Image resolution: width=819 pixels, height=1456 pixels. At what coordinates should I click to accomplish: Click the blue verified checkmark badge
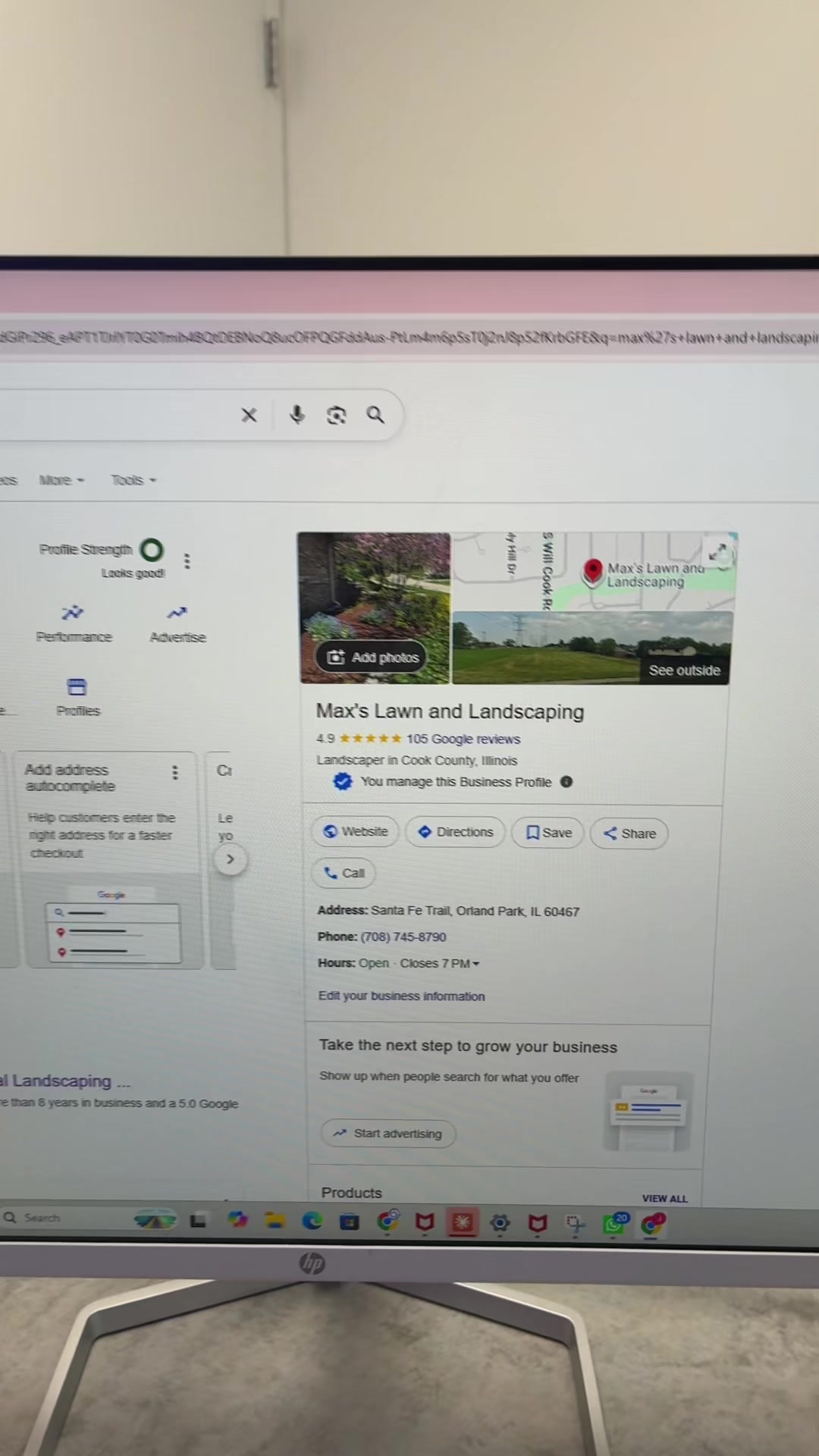pyautogui.click(x=343, y=781)
